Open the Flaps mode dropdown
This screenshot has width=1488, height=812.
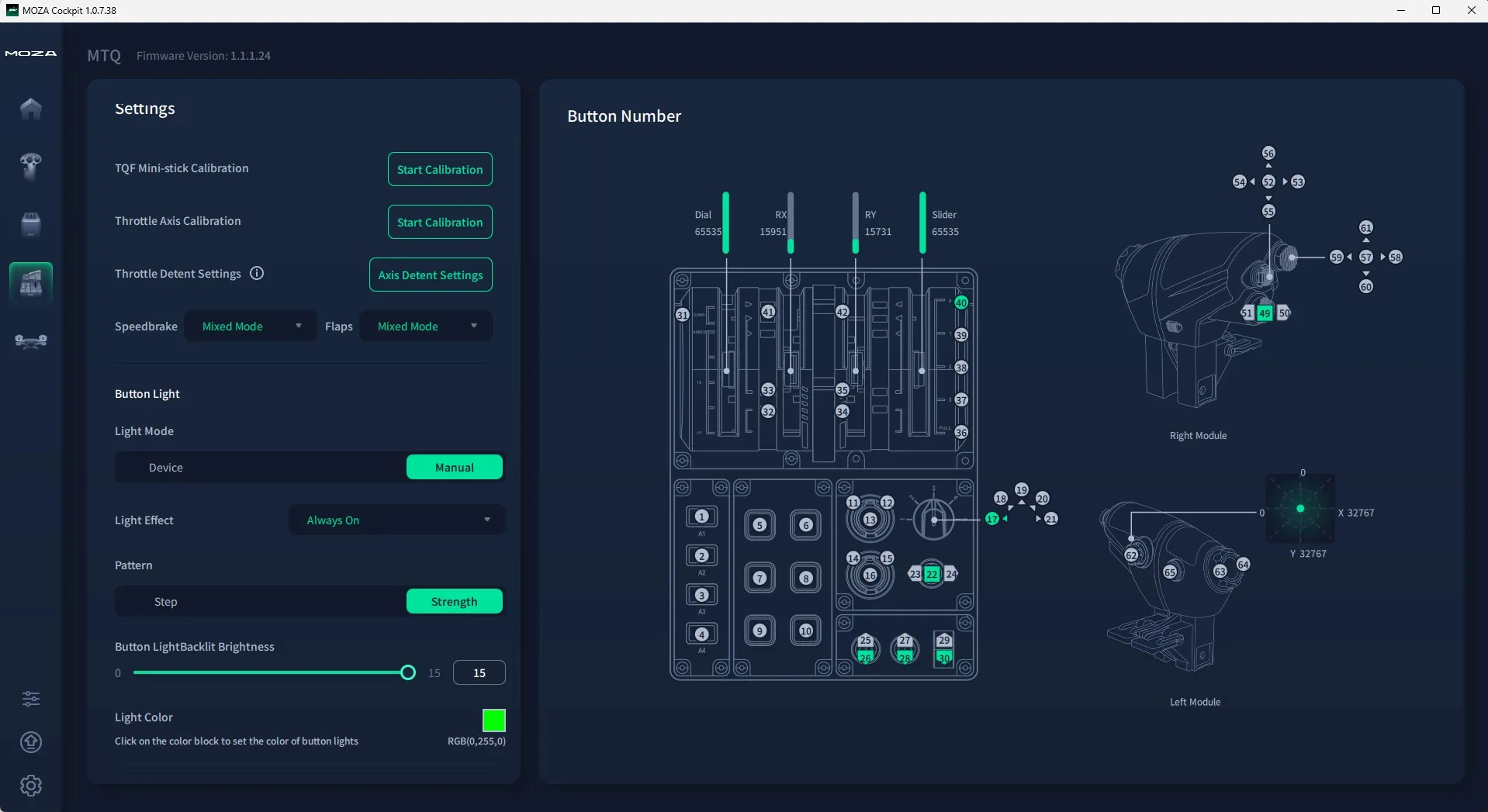click(x=426, y=327)
